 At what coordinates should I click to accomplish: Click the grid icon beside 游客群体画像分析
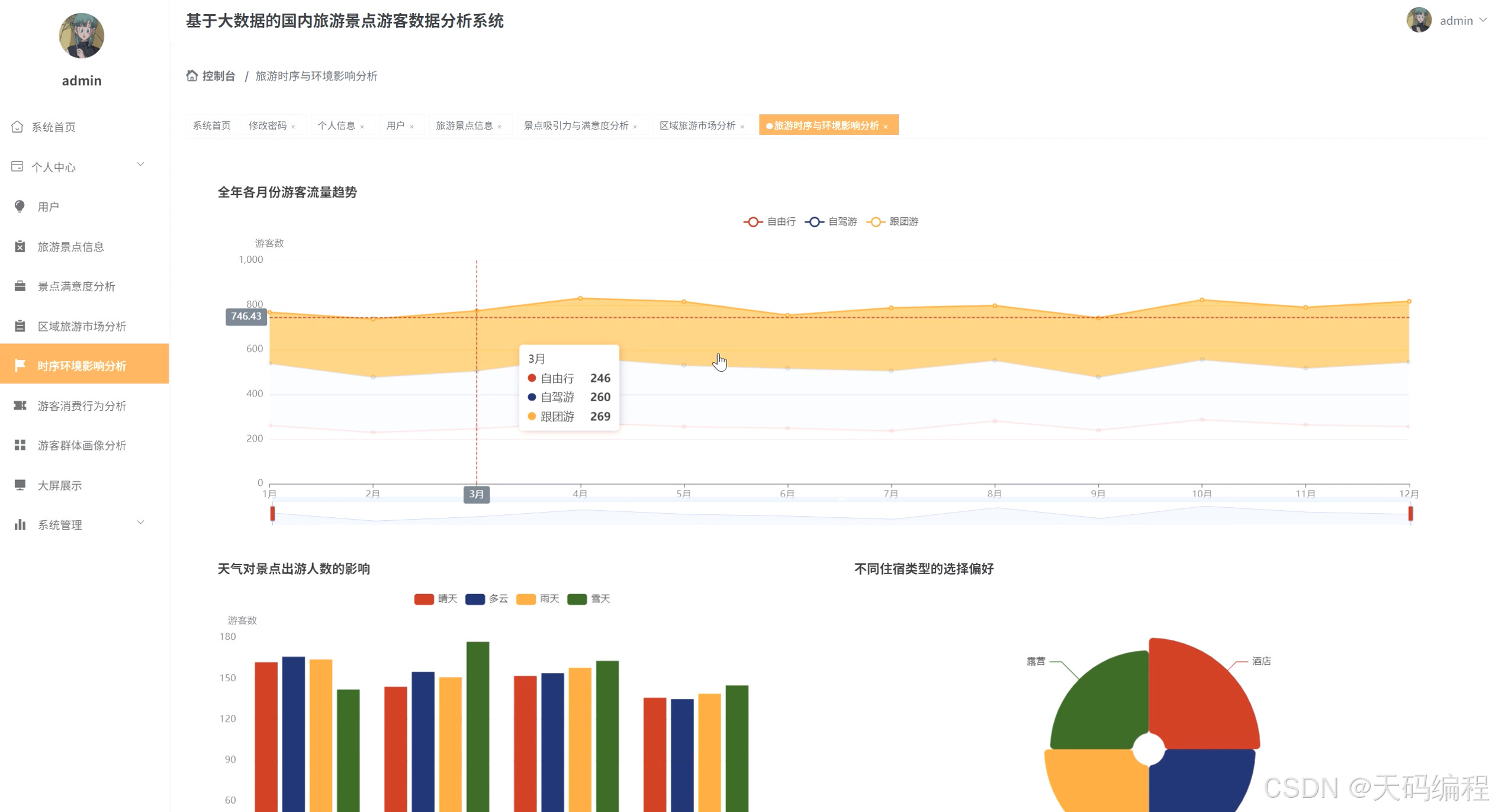[20, 445]
